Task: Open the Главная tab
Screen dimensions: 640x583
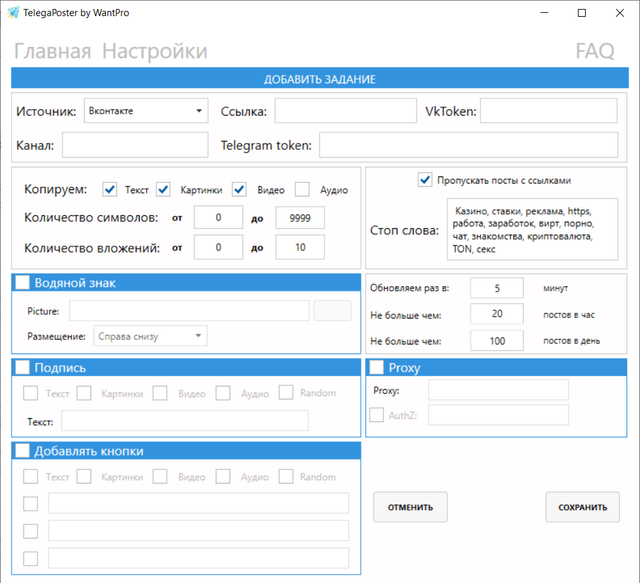Action: pos(53,51)
